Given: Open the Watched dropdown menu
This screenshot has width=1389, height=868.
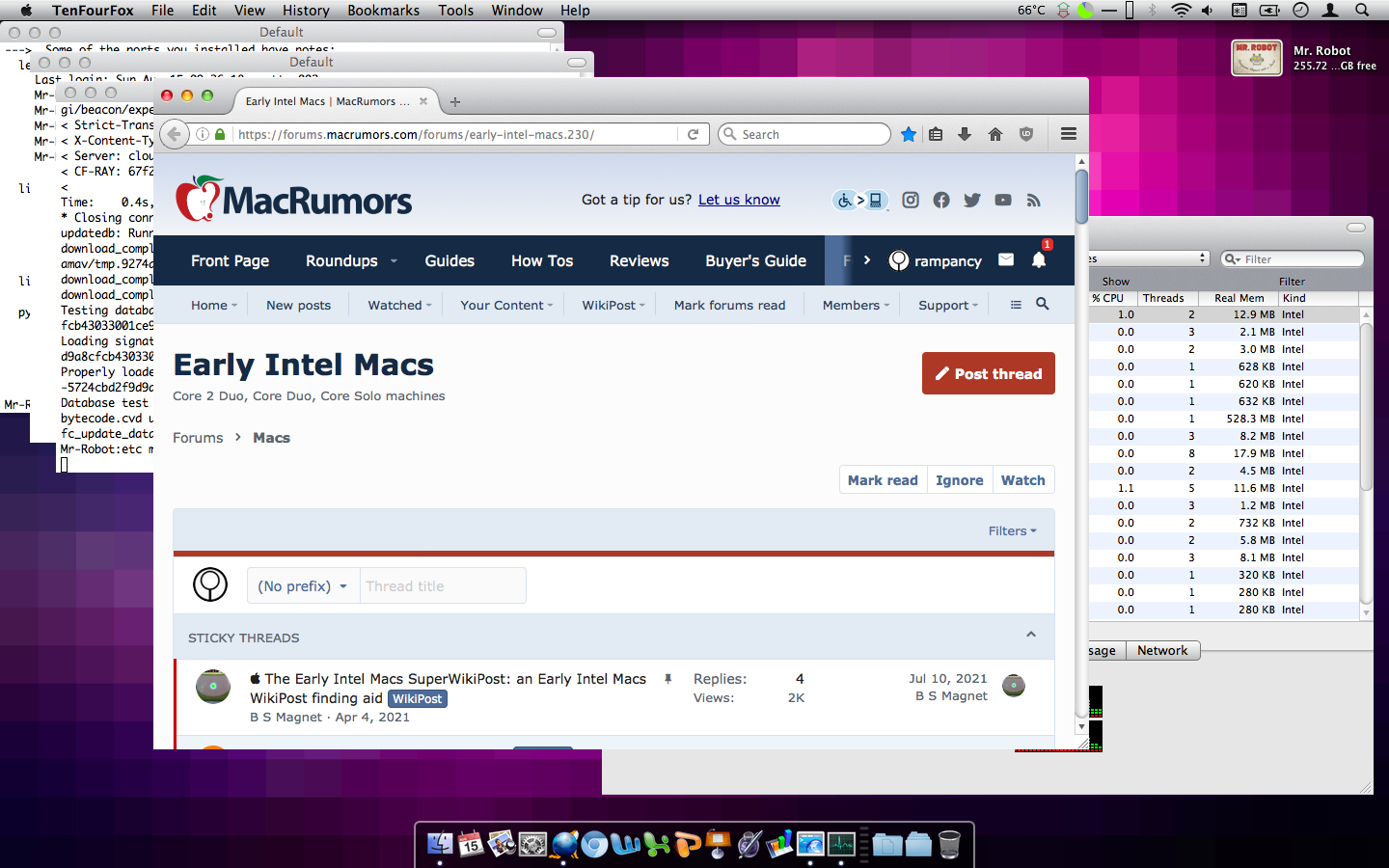Looking at the screenshot, I should click(x=428, y=306).
